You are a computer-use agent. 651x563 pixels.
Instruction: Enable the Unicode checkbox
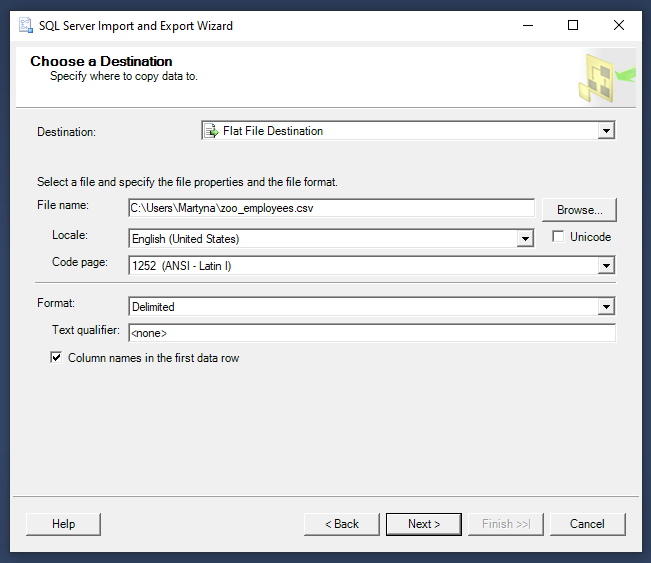558,237
